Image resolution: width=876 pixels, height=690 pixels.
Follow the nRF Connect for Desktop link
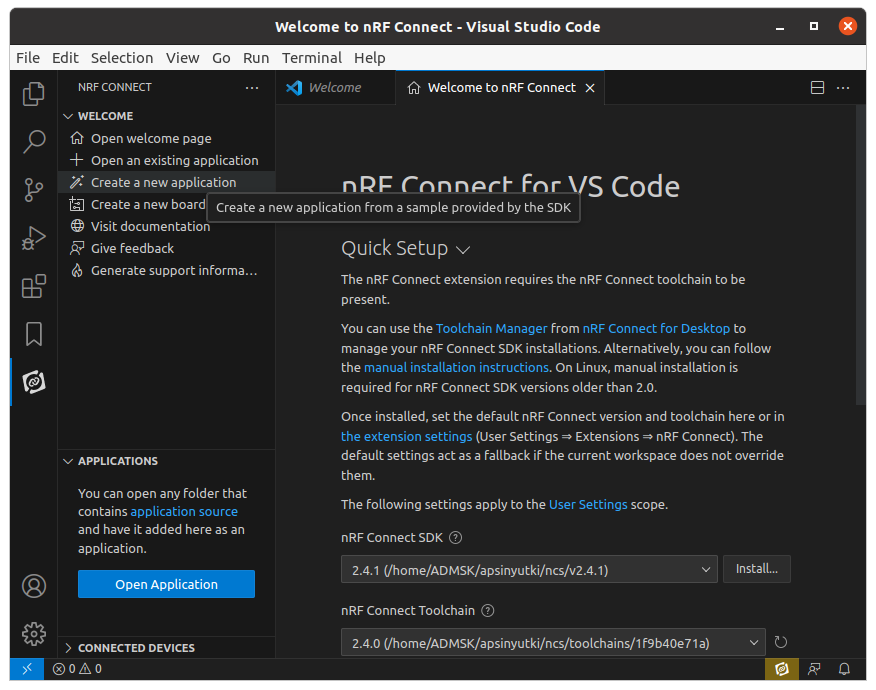point(656,329)
